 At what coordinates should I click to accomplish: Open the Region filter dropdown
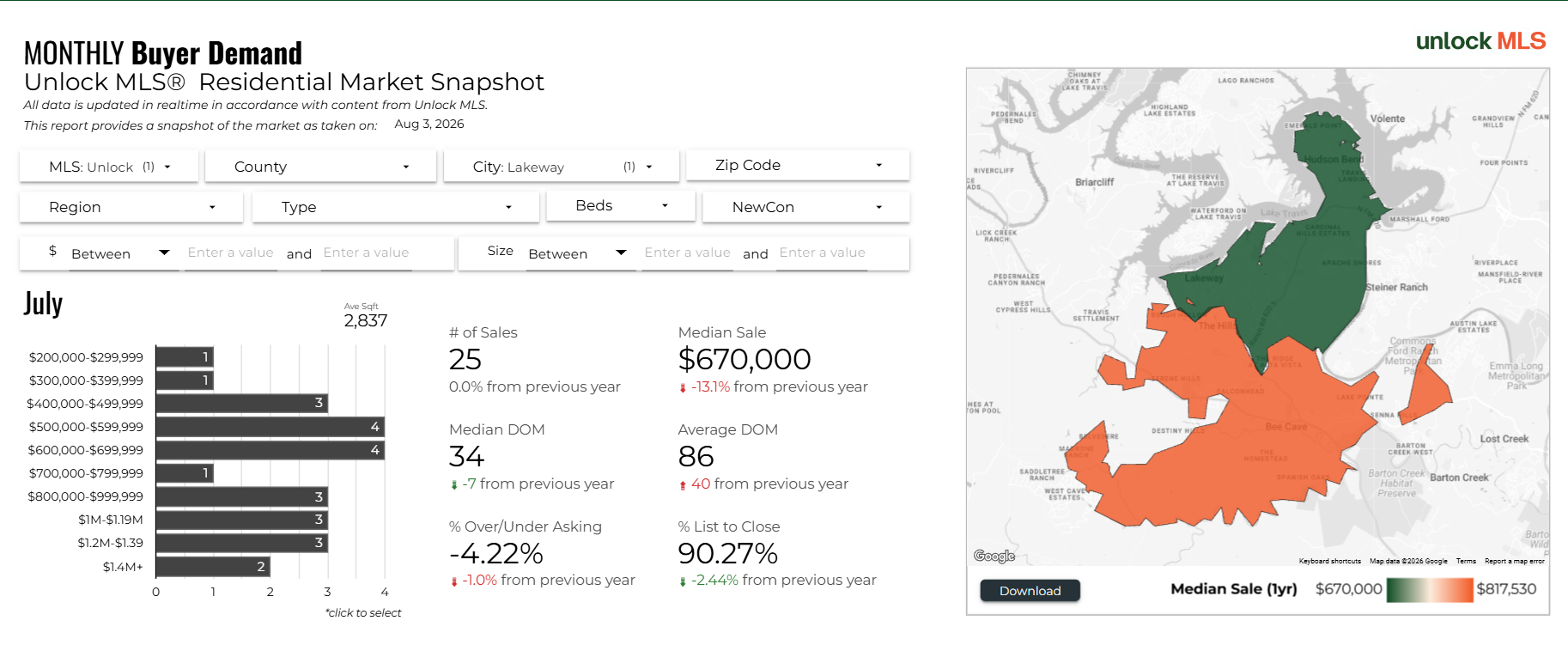click(131, 207)
